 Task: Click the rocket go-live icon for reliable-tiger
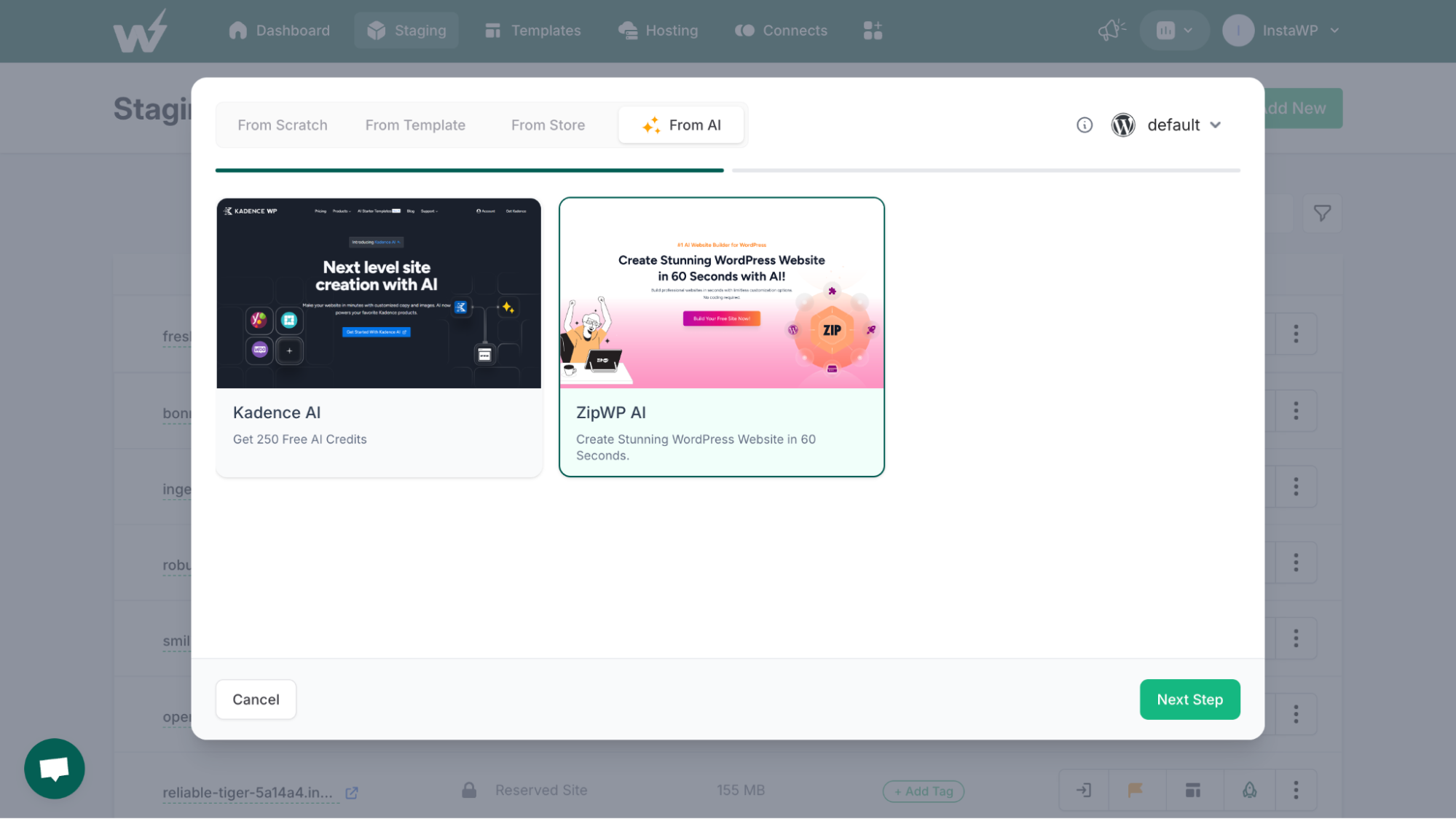click(1250, 790)
